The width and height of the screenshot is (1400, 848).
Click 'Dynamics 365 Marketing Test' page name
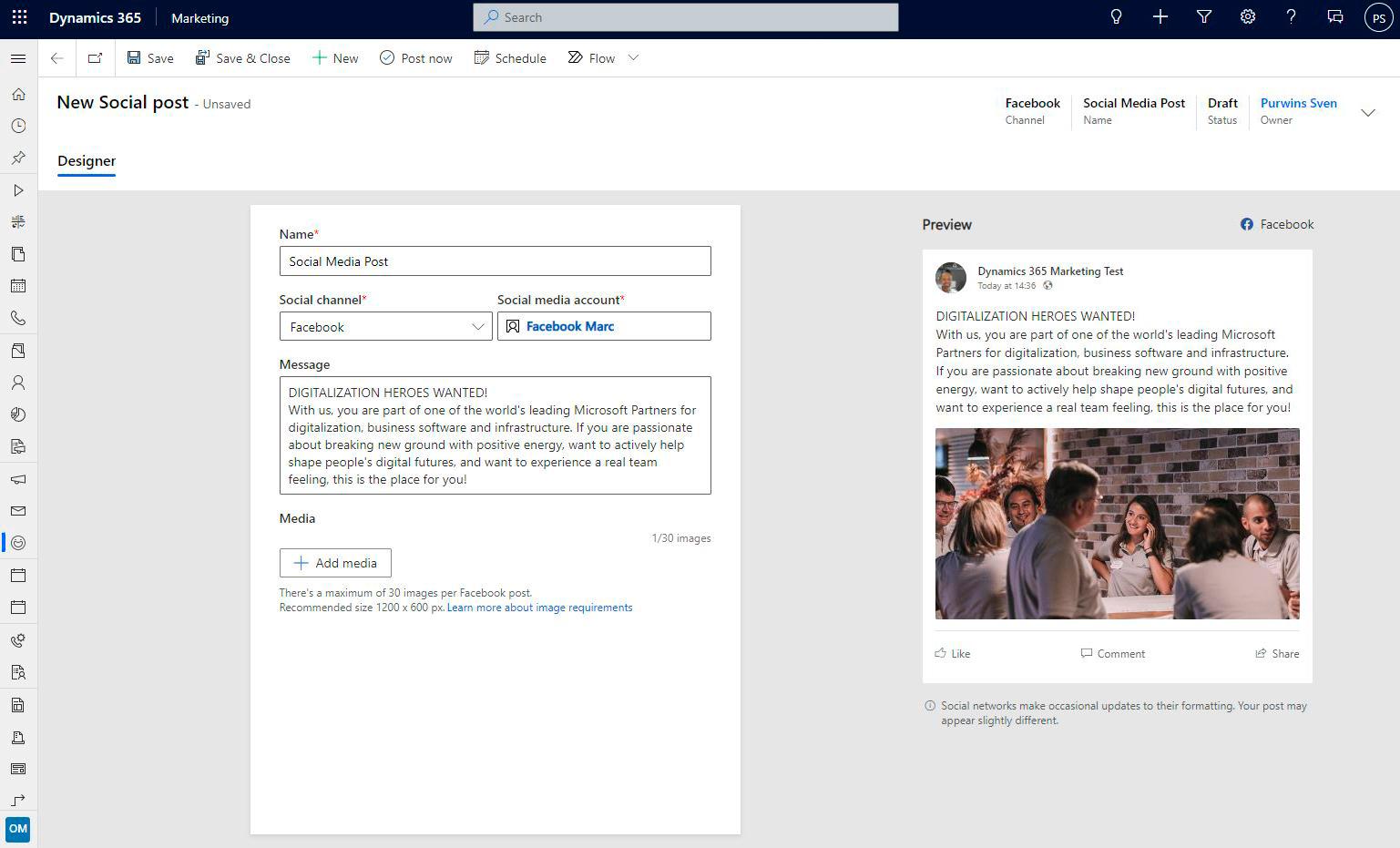click(x=1050, y=271)
